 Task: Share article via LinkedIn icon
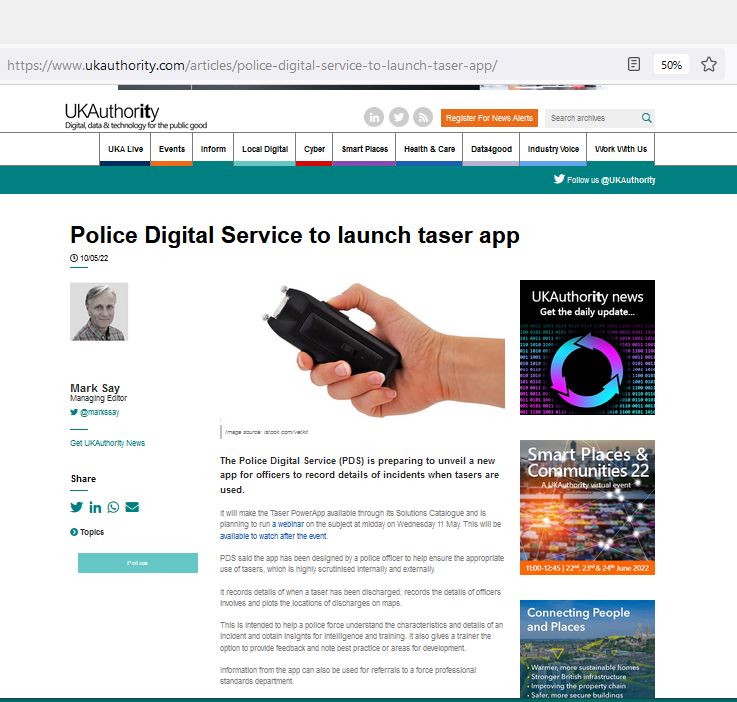[95, 507]
